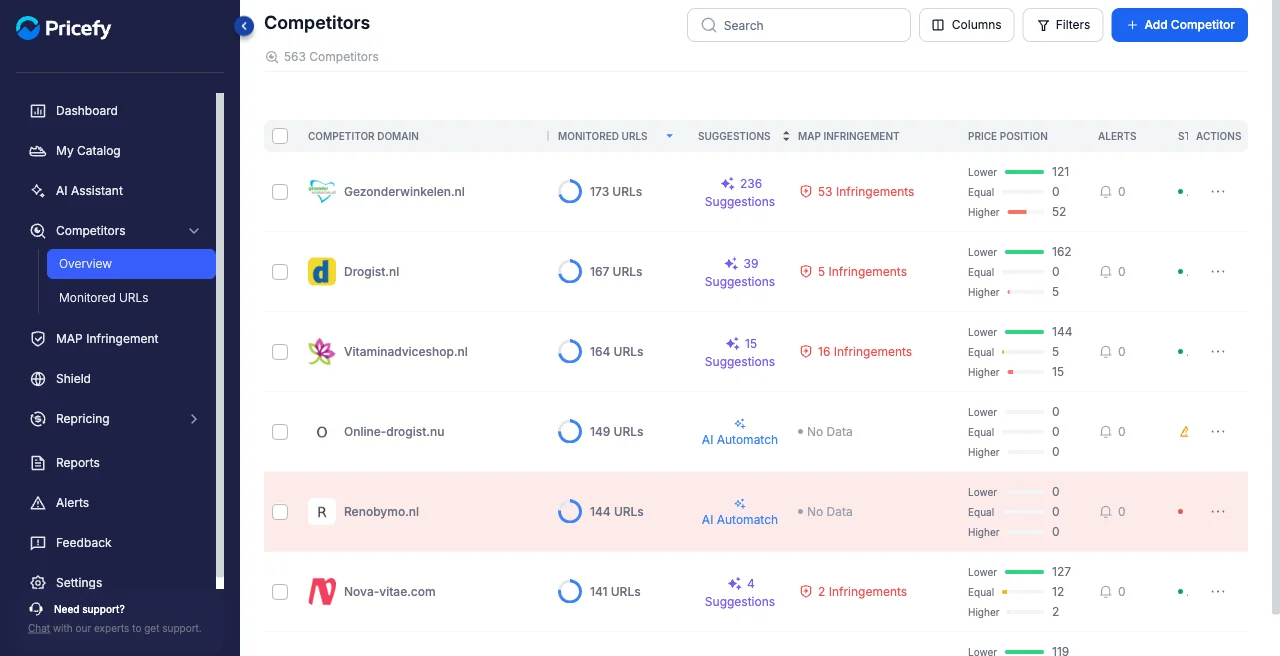The image size is (1280, 656).
Task: Click the Drogist.nl alerts bell
Action: (1106, 272)
